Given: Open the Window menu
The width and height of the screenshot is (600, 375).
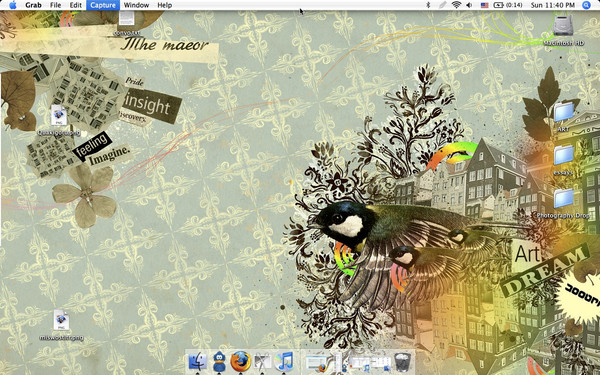Looking at the screenshot, I should pyautogui.click(x=136, y=5).
